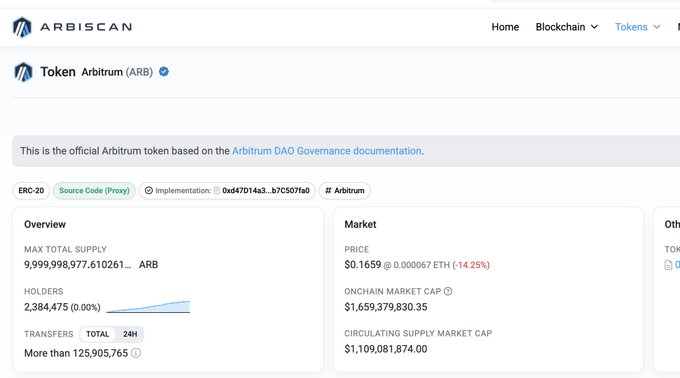680x378 pixels.
Task: Expand the Blockchain dropdown menu
Action: (567, 27)
